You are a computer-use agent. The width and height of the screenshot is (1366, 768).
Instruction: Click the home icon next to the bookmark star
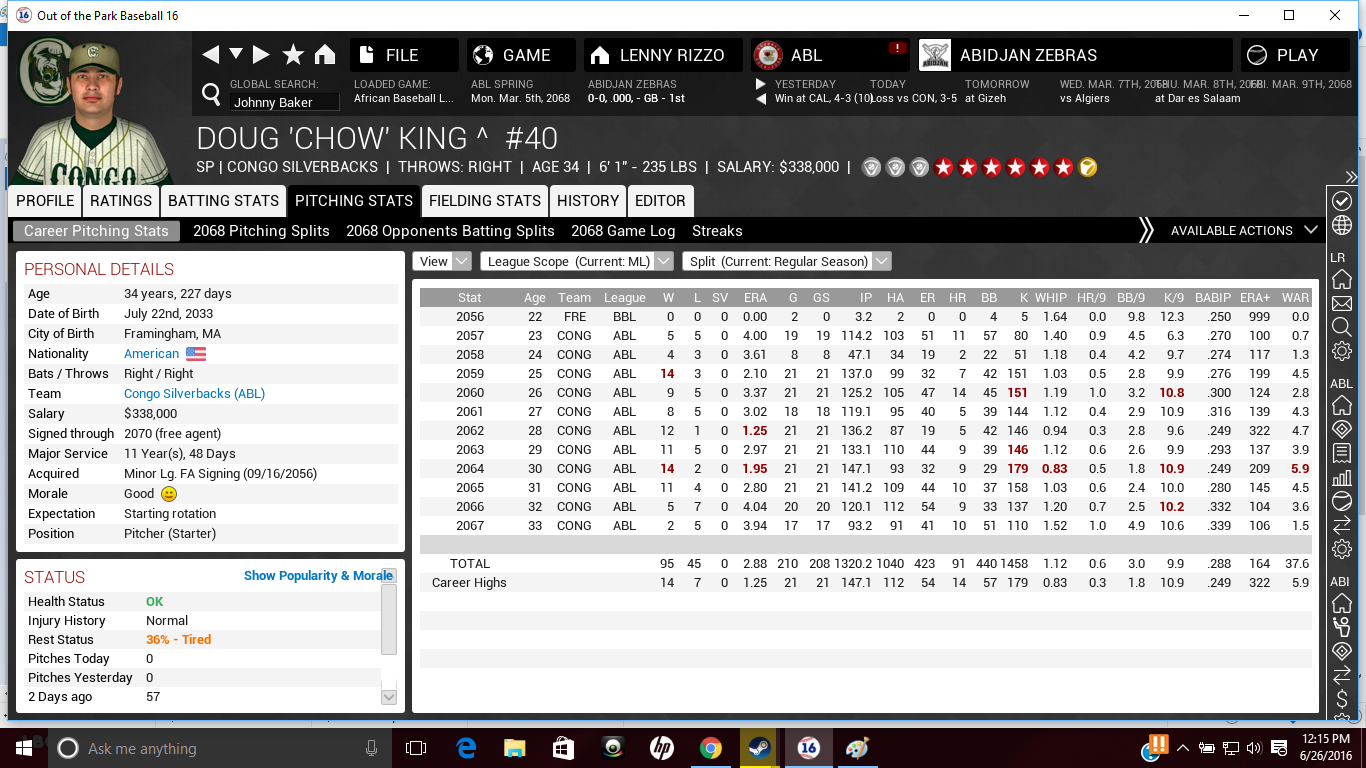[325, 55]
